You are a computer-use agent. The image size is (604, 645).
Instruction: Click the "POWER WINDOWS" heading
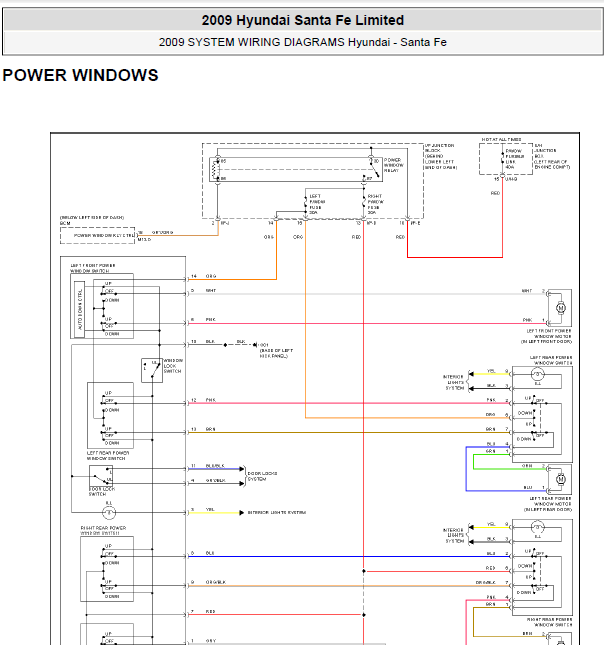pyautogui.click(x=80, y=75)
